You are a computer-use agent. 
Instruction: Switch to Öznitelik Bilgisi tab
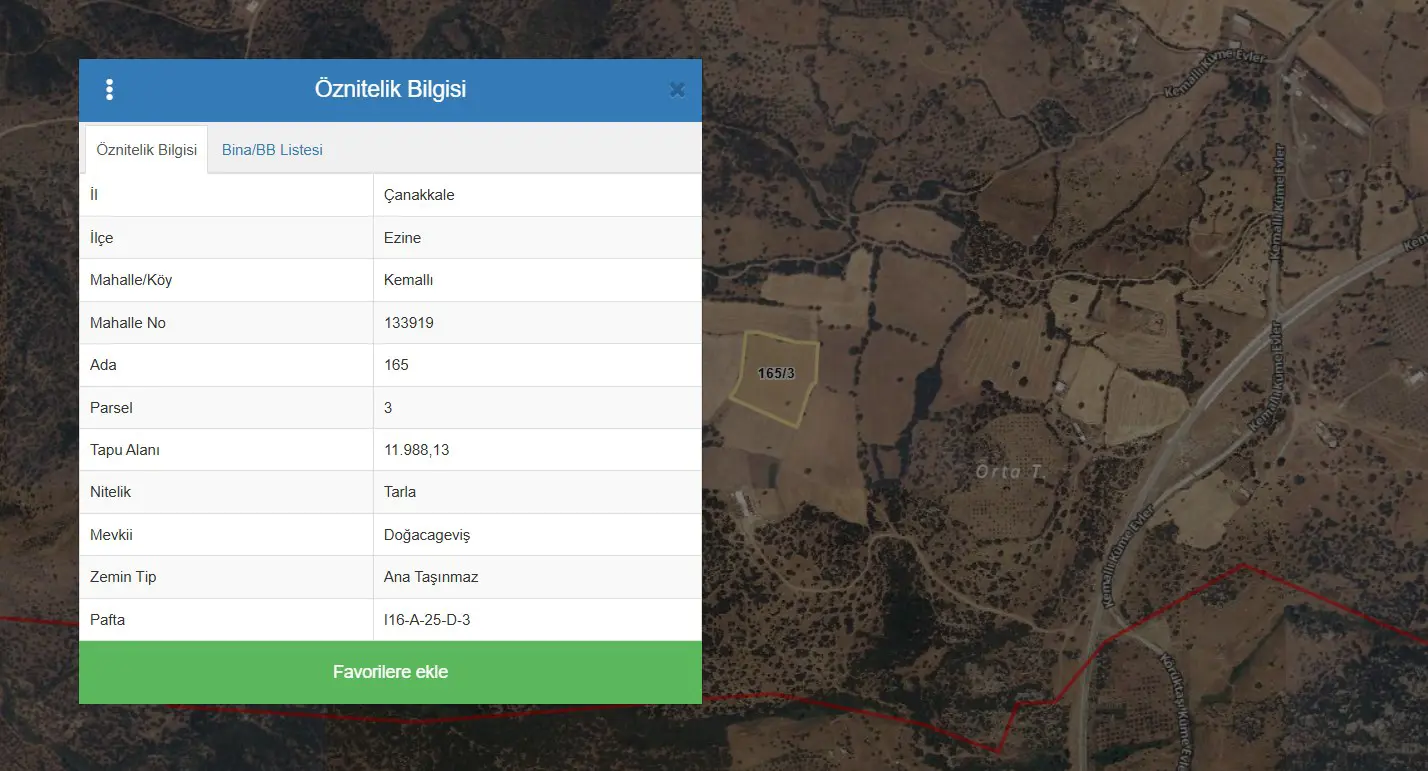click(x=146, y=150)
